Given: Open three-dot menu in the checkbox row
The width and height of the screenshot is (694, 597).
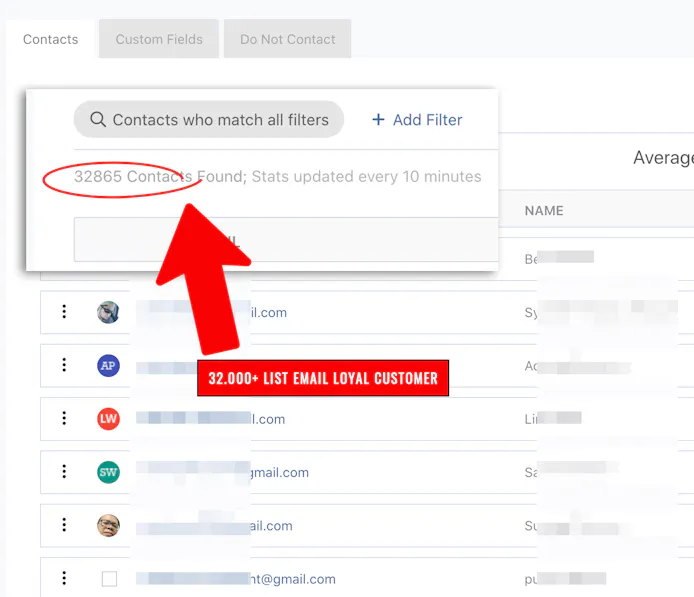Looking at the screenshot, I should click(64, 578).
